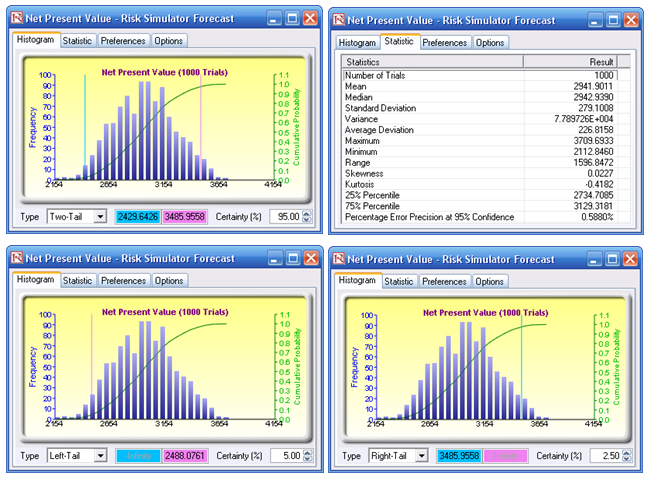This screenshot has width=648, height=479.
Task: Click the 2.50 certainty value field
Action: [606, 455]
